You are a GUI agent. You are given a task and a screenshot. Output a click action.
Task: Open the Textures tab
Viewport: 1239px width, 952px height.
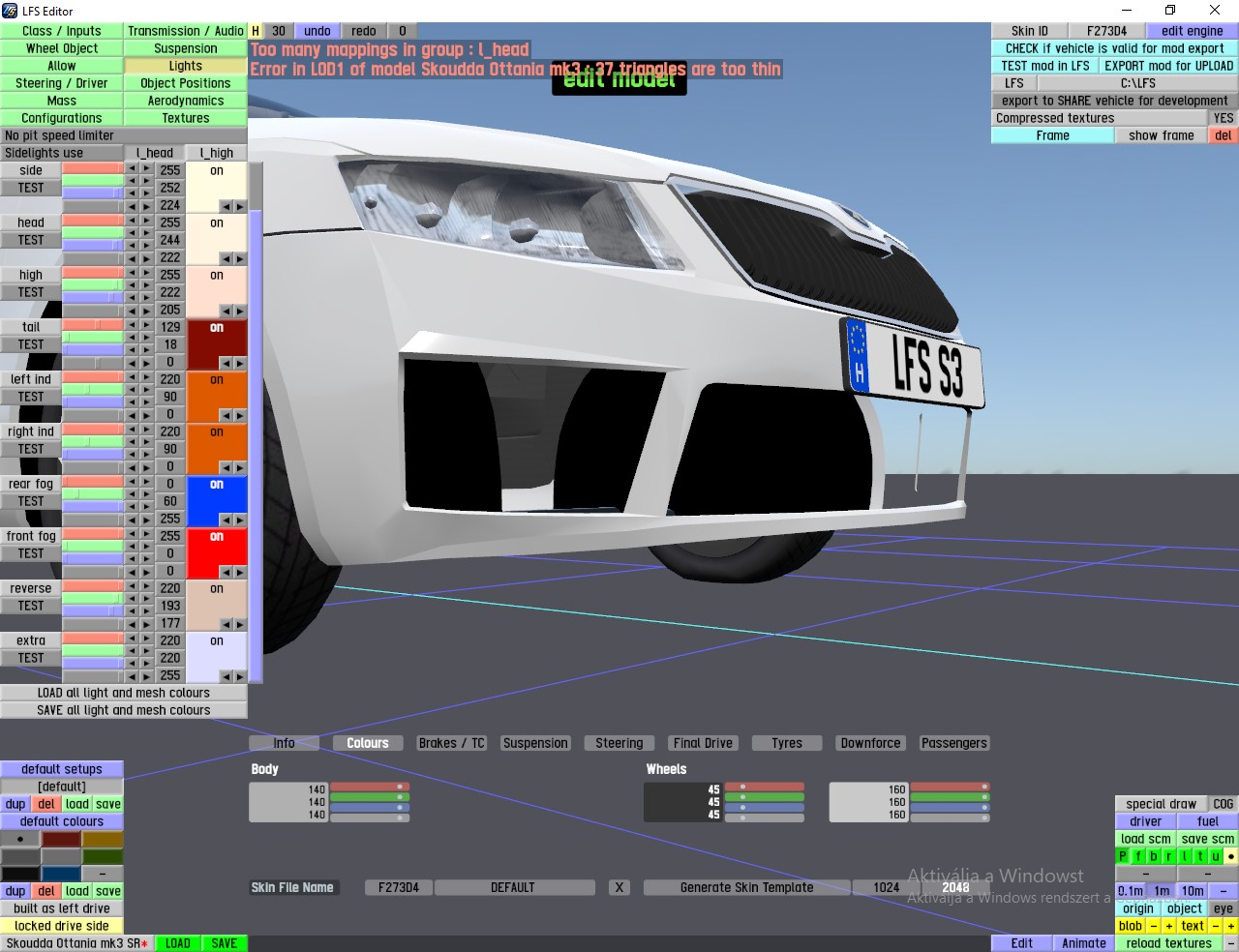coord(186,118)
